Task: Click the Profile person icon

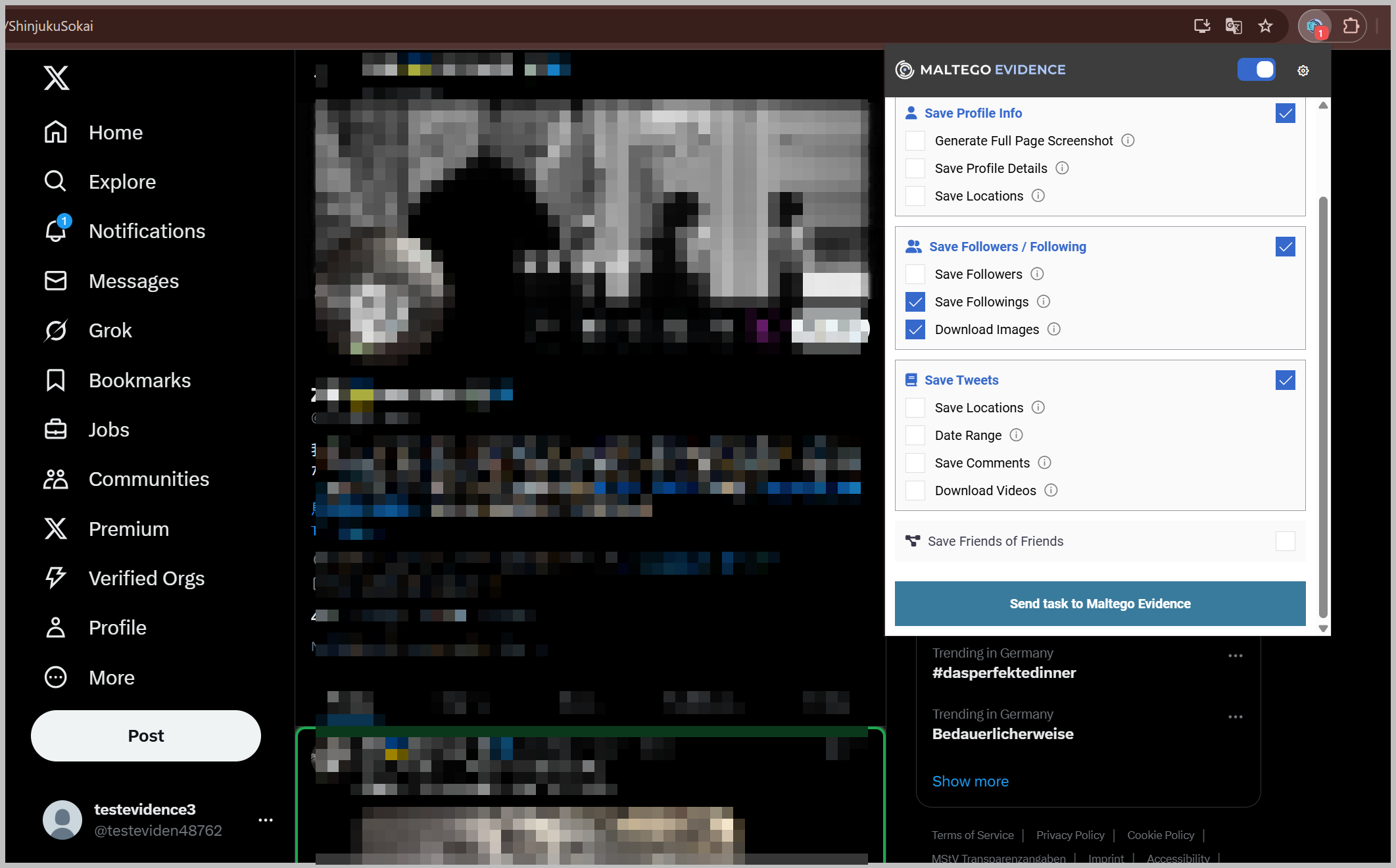Action: coord(56,627)
